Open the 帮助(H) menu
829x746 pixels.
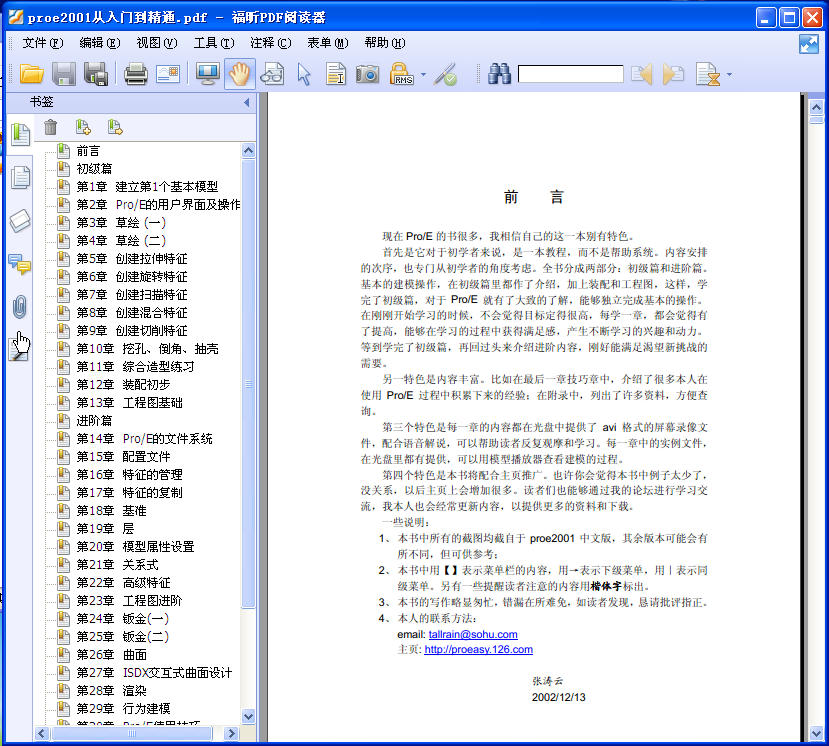pyautogui.click(x=385, y=43)
